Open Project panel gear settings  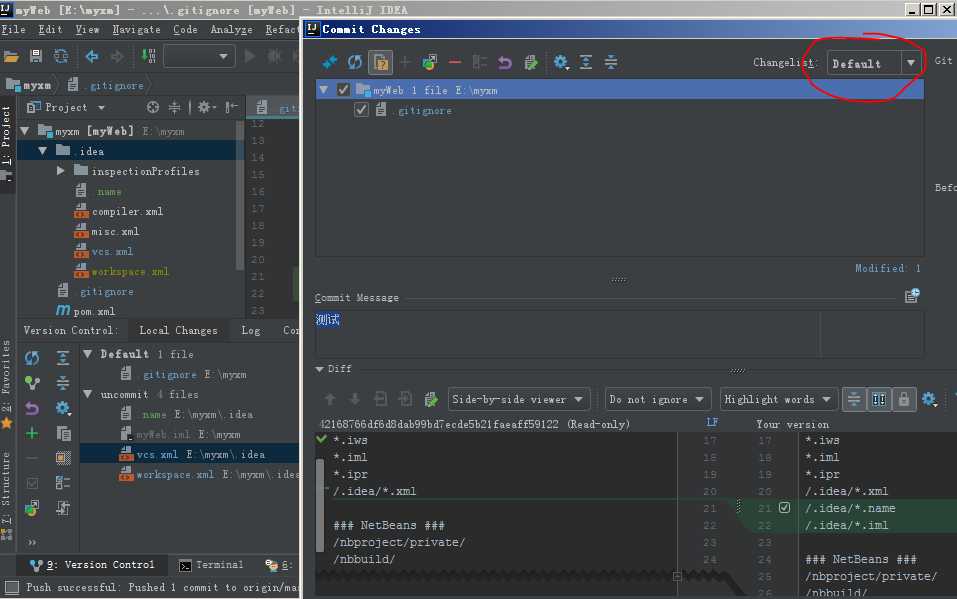[x=204, y=107]
